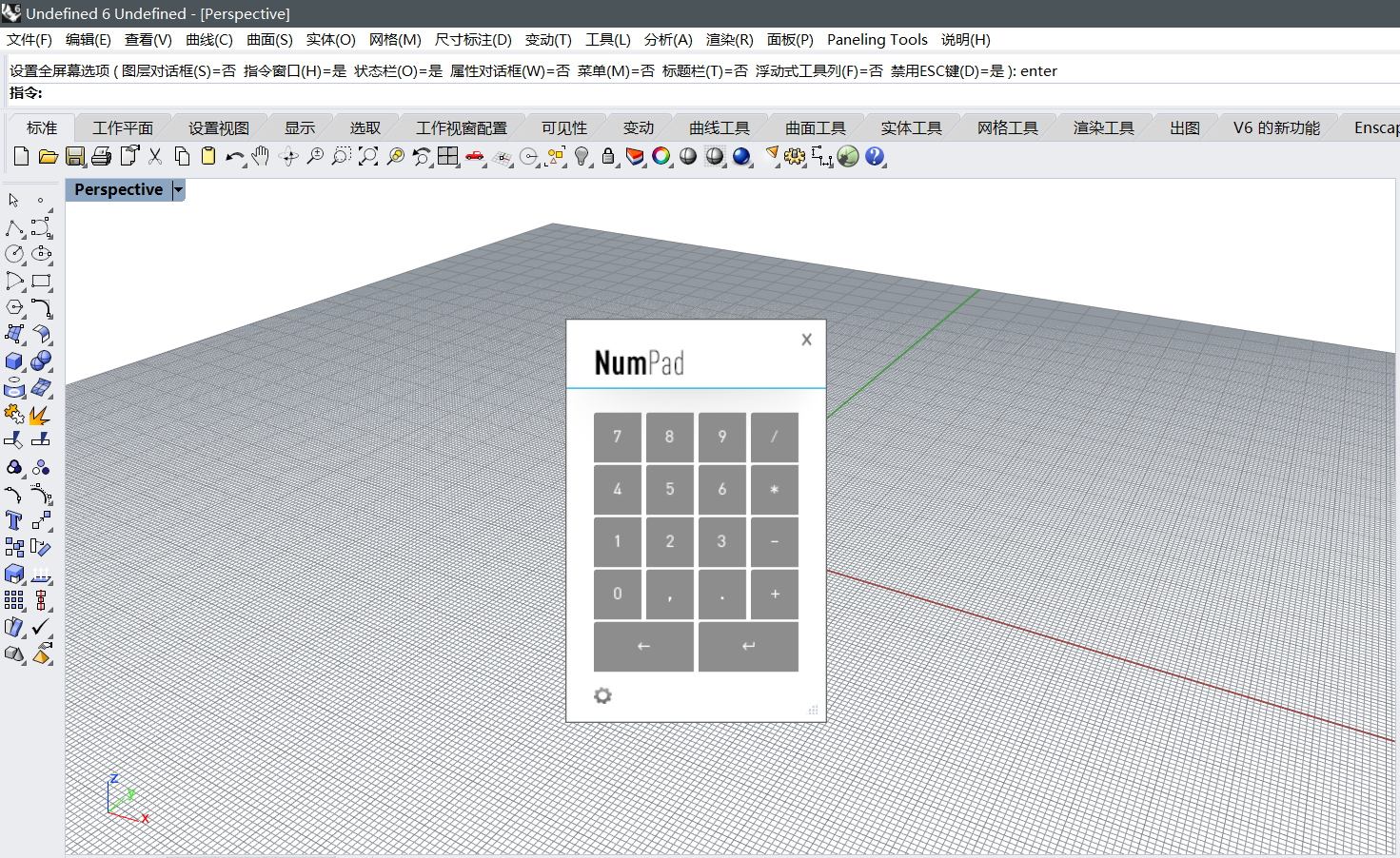Click the 5 button on NumPad
This screenshot has width=1400, height=858.
(670, 489)
